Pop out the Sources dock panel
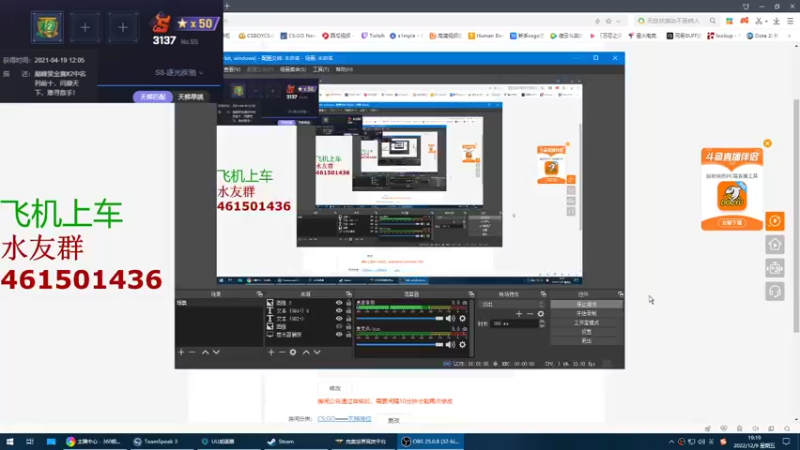Viewport: 800px width, 450px height. 348,294
